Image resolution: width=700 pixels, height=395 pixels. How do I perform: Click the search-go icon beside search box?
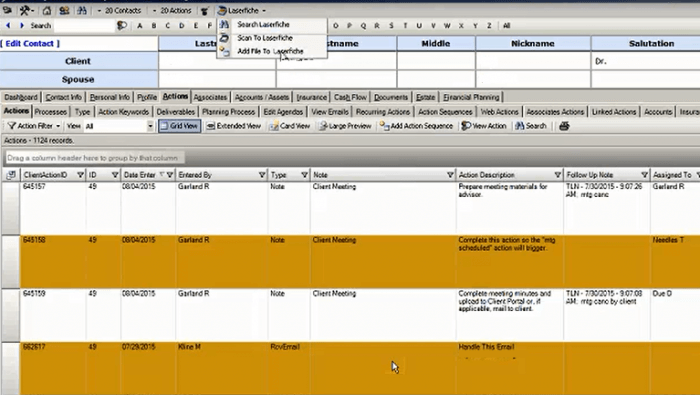click(x=121, y=26)
